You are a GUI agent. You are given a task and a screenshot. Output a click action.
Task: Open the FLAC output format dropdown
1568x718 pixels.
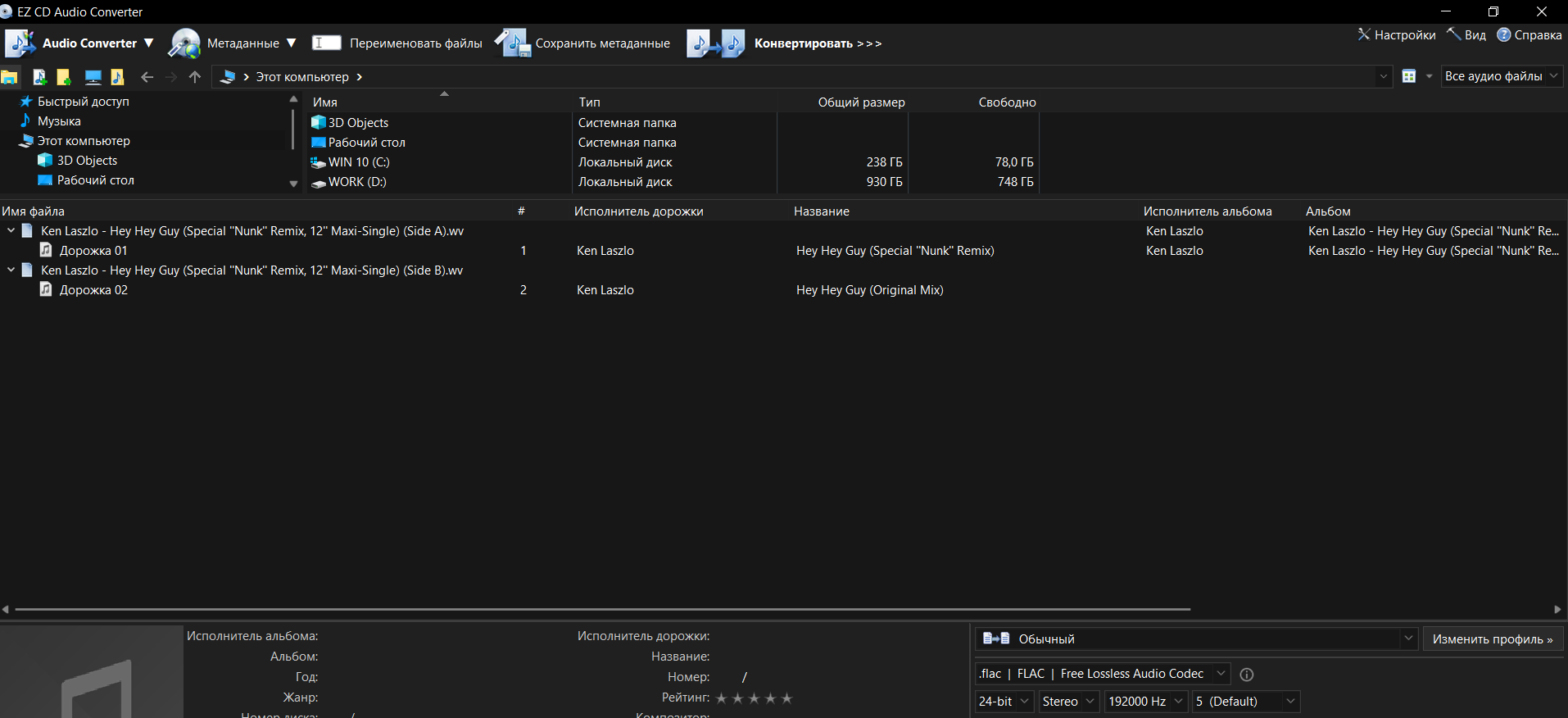coord(1102,674)
